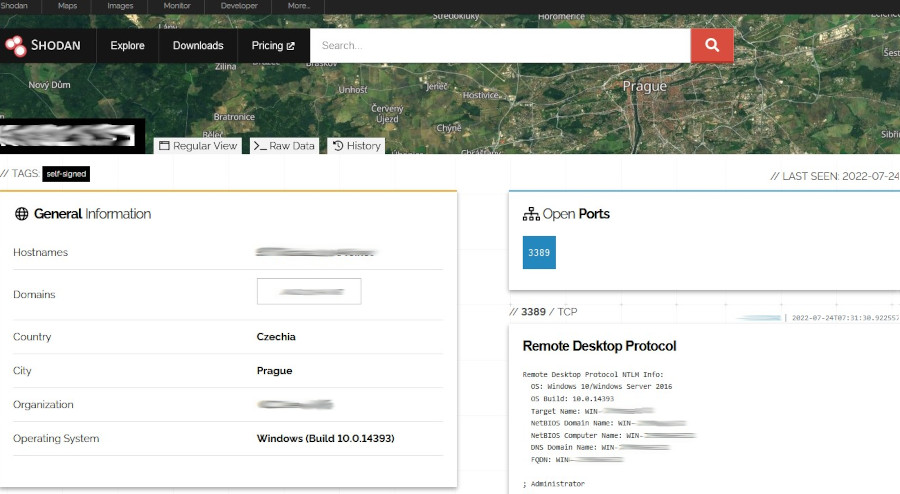Open Monitor in the top bar
This screenshot has width=900, height=494.
pyautogui.click(x=177, y=6)
